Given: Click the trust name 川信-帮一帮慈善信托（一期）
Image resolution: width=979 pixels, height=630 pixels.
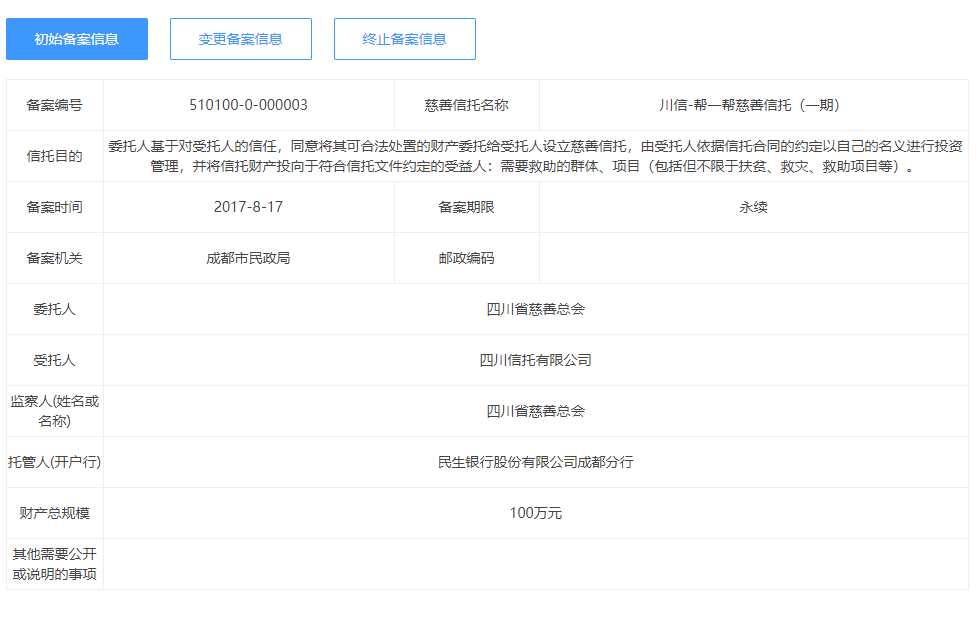Looking at the screenshot, I should pos(753,105).
